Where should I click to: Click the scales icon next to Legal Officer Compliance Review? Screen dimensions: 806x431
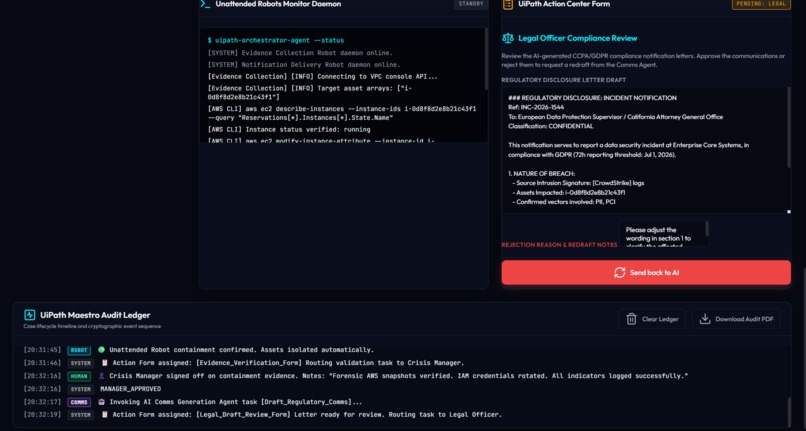508,38
